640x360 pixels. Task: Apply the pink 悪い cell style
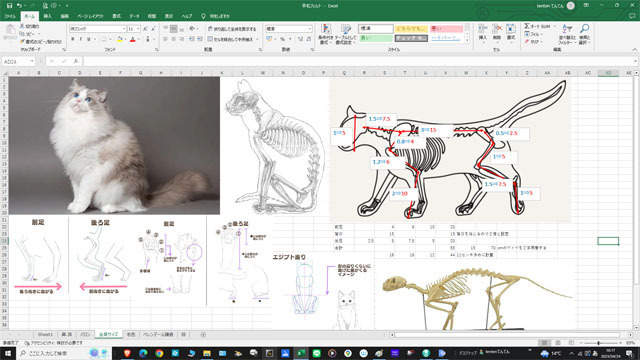pos(447,29)
